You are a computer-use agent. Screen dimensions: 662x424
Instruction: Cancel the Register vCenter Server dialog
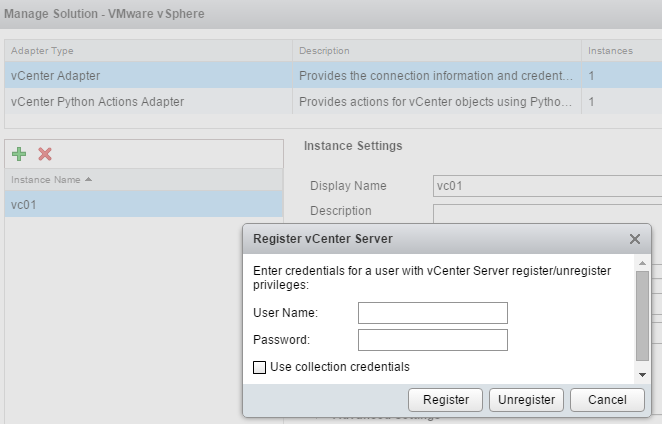(x=608, y=400)
